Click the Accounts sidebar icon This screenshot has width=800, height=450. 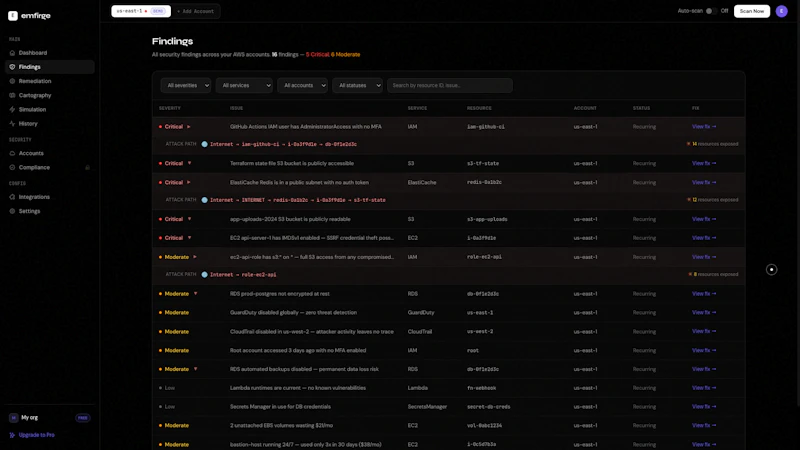(x=12, y=153)
